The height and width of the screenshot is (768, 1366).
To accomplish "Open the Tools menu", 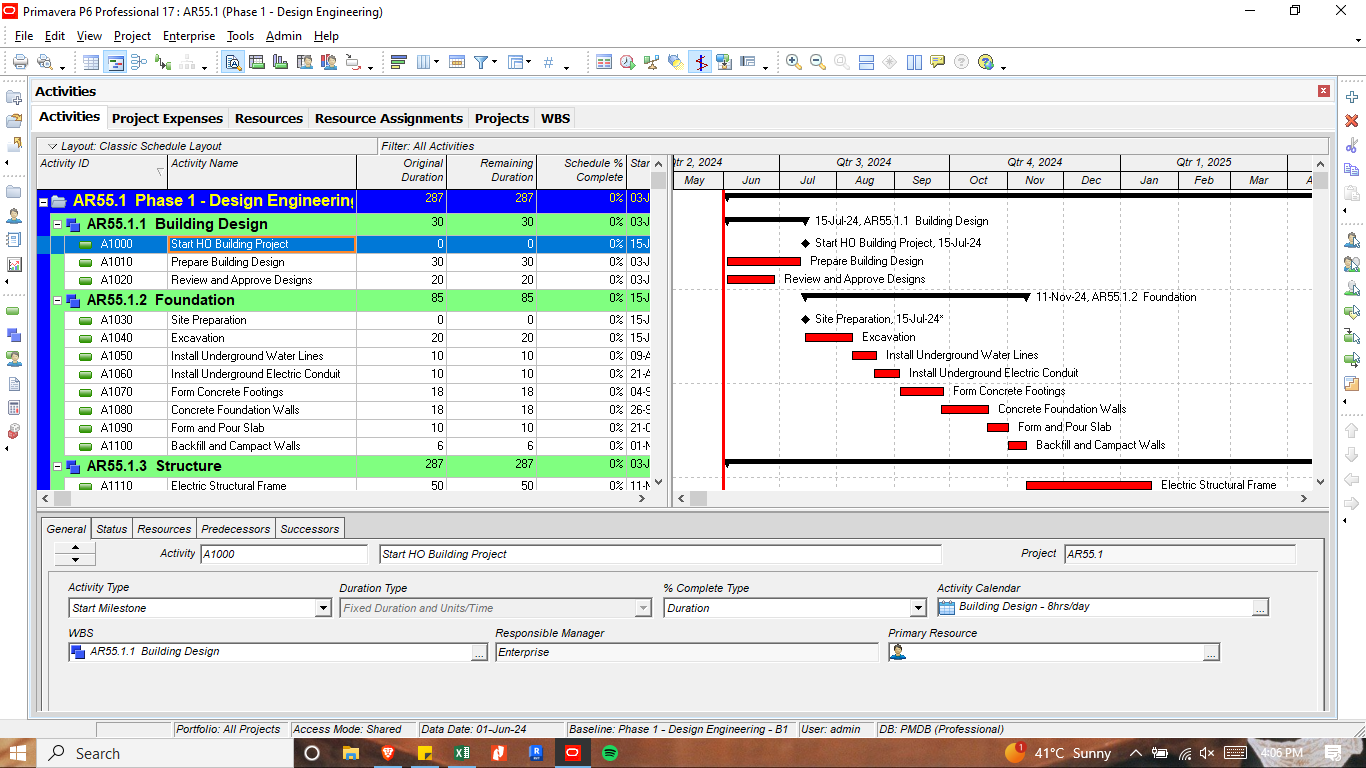I will (240, 36).
